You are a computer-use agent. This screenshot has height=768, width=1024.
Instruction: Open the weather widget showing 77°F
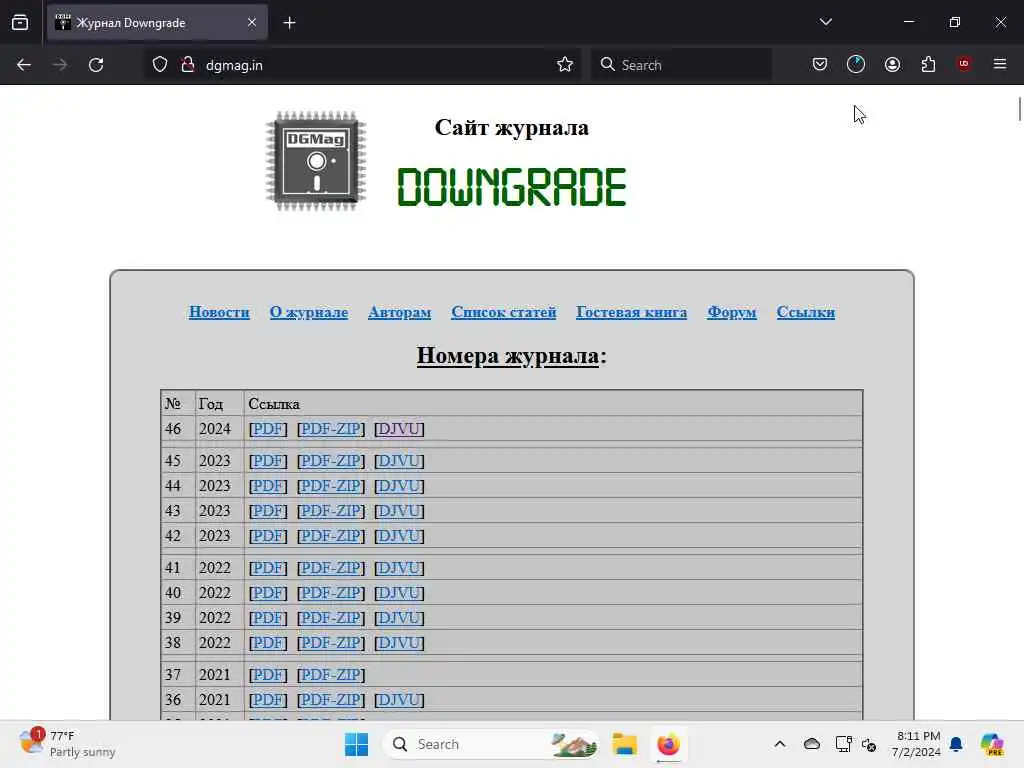(x=67, y=744)
